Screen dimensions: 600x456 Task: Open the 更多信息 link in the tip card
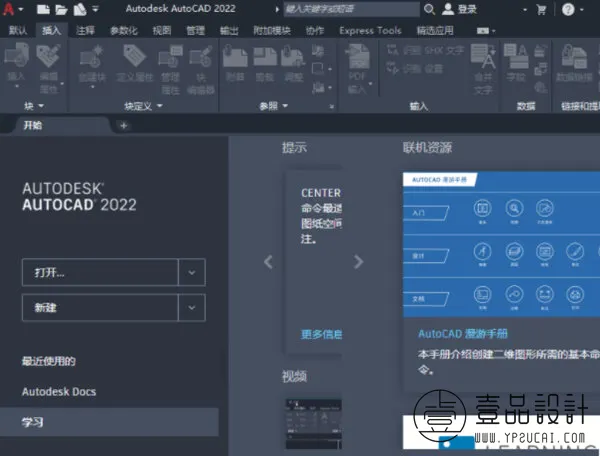click(x=321, y=334)
